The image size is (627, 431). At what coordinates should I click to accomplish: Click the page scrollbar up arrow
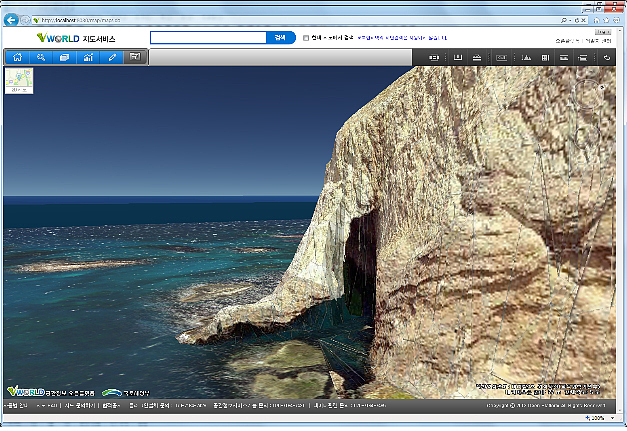coord(620,30)
